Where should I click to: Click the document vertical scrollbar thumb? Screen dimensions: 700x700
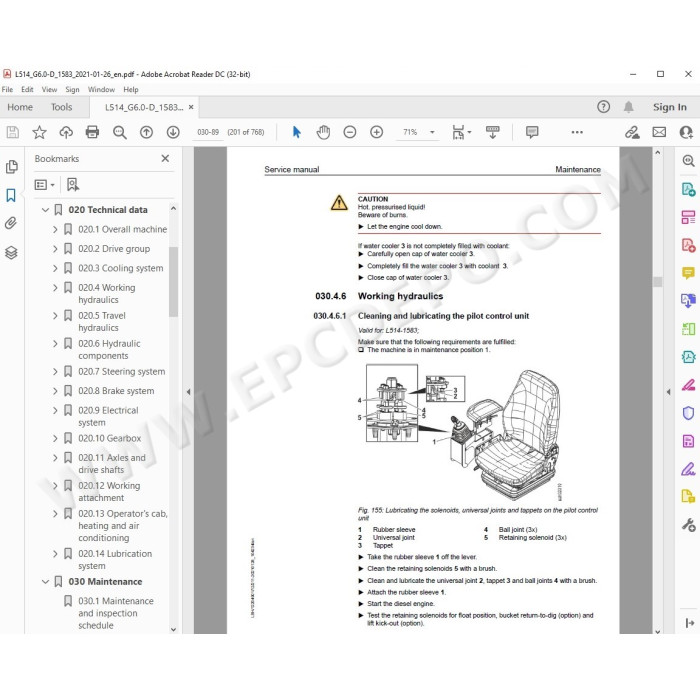tap(658, 282)
